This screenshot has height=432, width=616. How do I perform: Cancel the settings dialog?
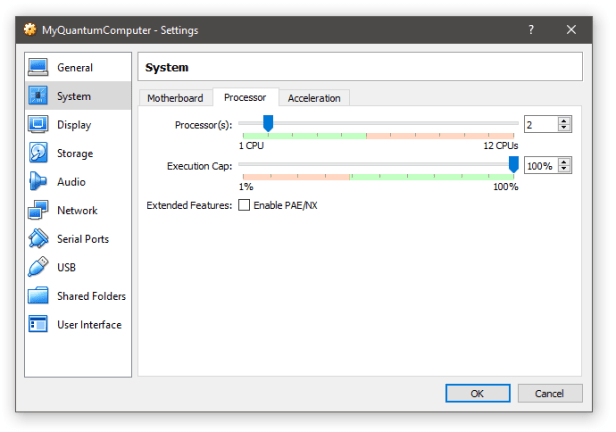(549, 393)
